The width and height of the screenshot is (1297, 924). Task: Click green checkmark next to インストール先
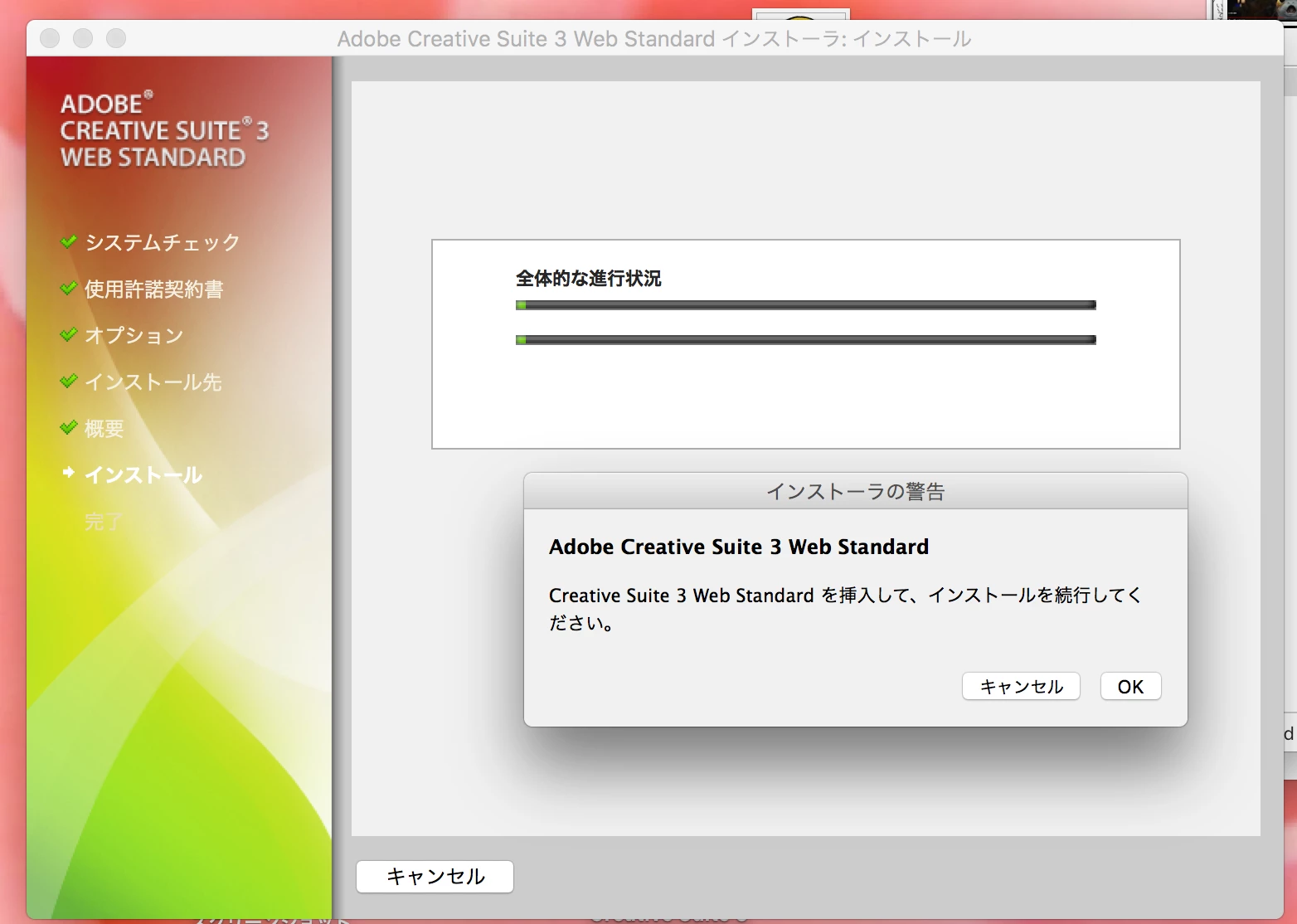pos(69,381)
